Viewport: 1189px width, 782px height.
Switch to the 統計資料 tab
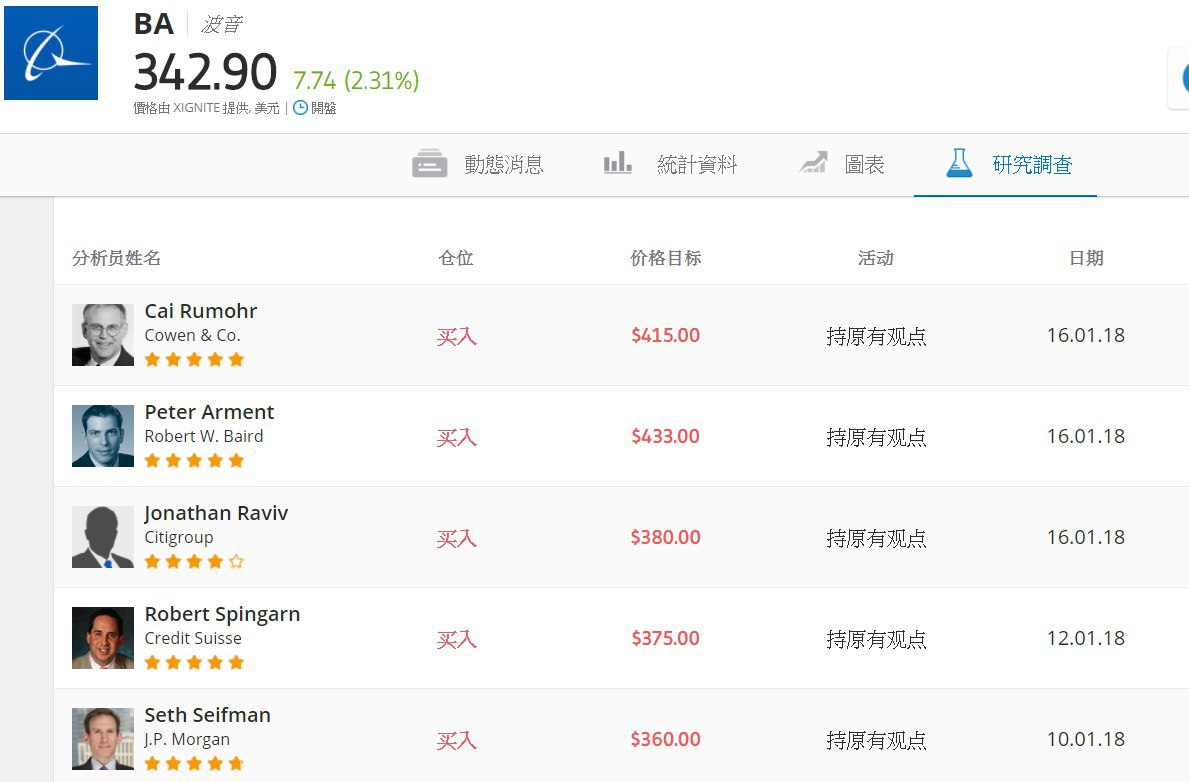[697, 165]
